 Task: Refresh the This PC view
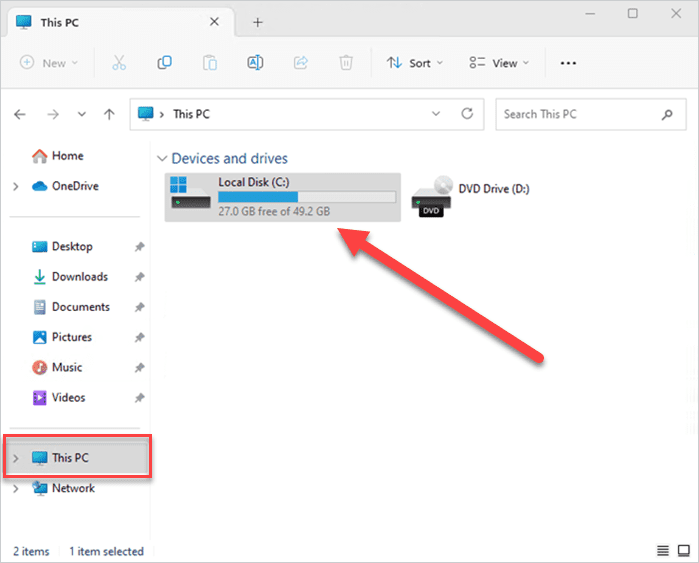point(467,114)
